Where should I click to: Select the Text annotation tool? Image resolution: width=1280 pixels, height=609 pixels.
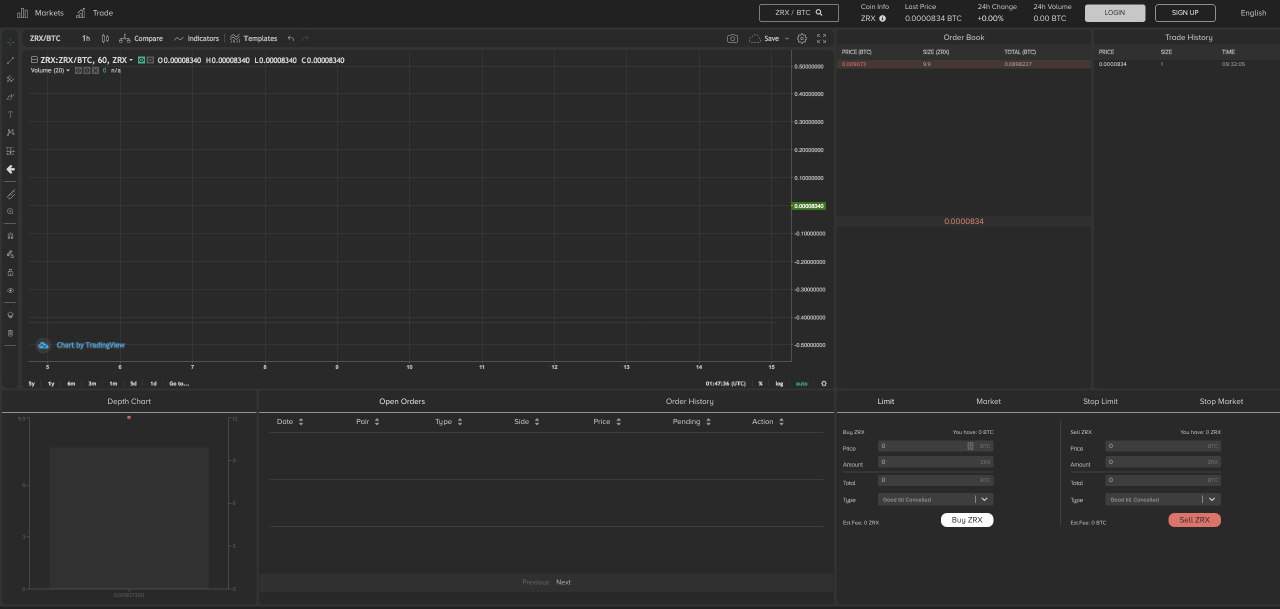(11, 115)
